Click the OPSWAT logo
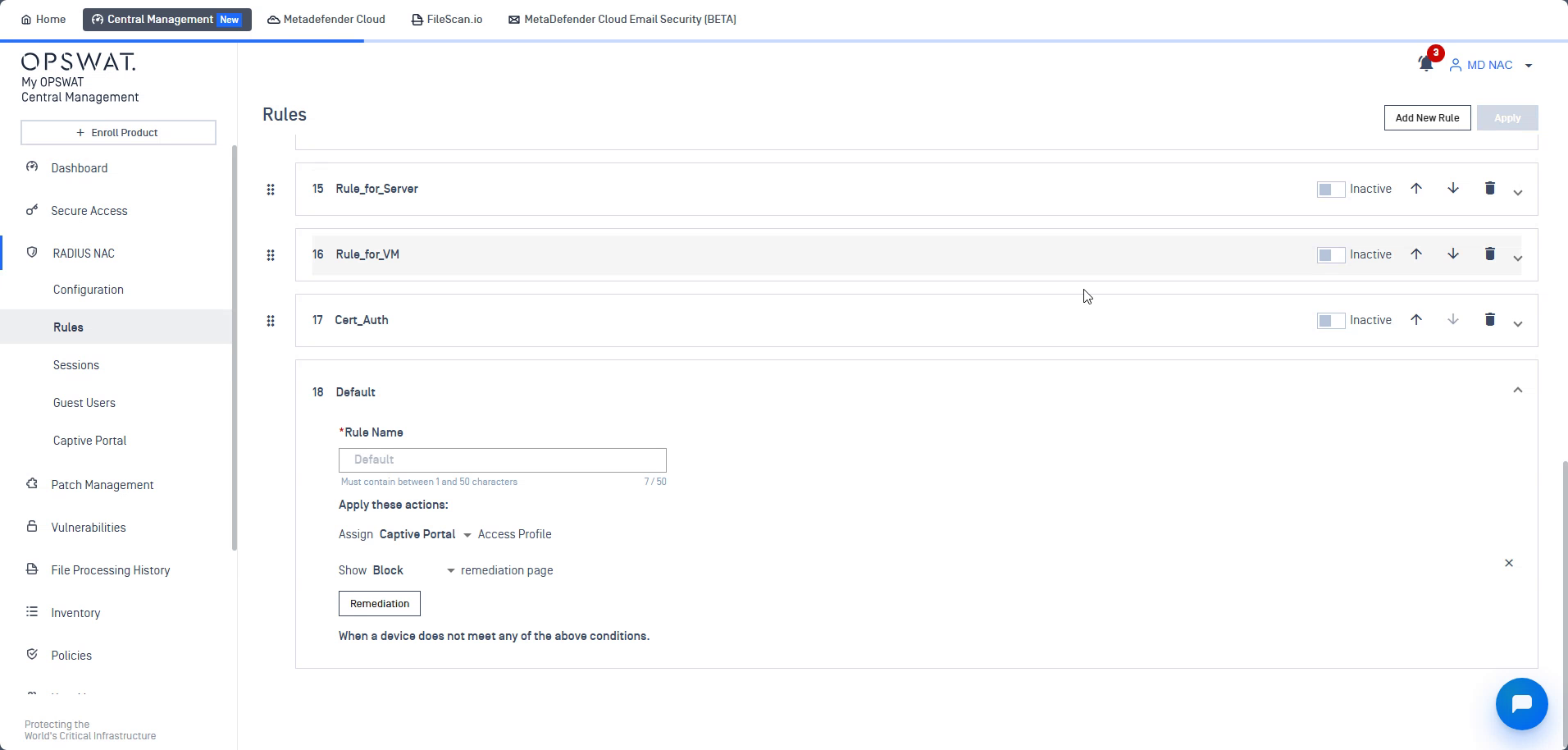This screenshot has width=1568, height=750. [x=79, y=62]
